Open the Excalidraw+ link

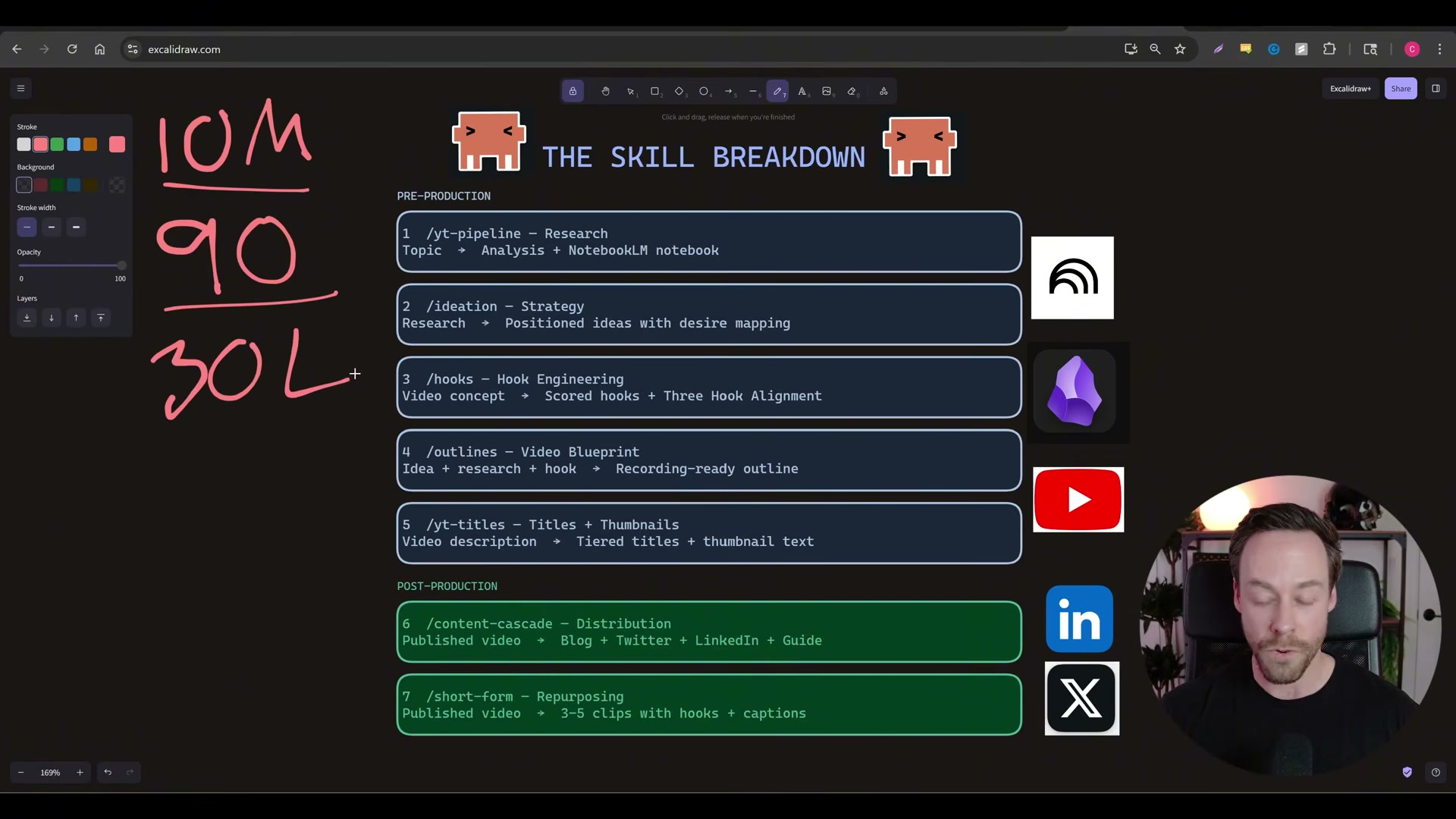pos(1350,89)
